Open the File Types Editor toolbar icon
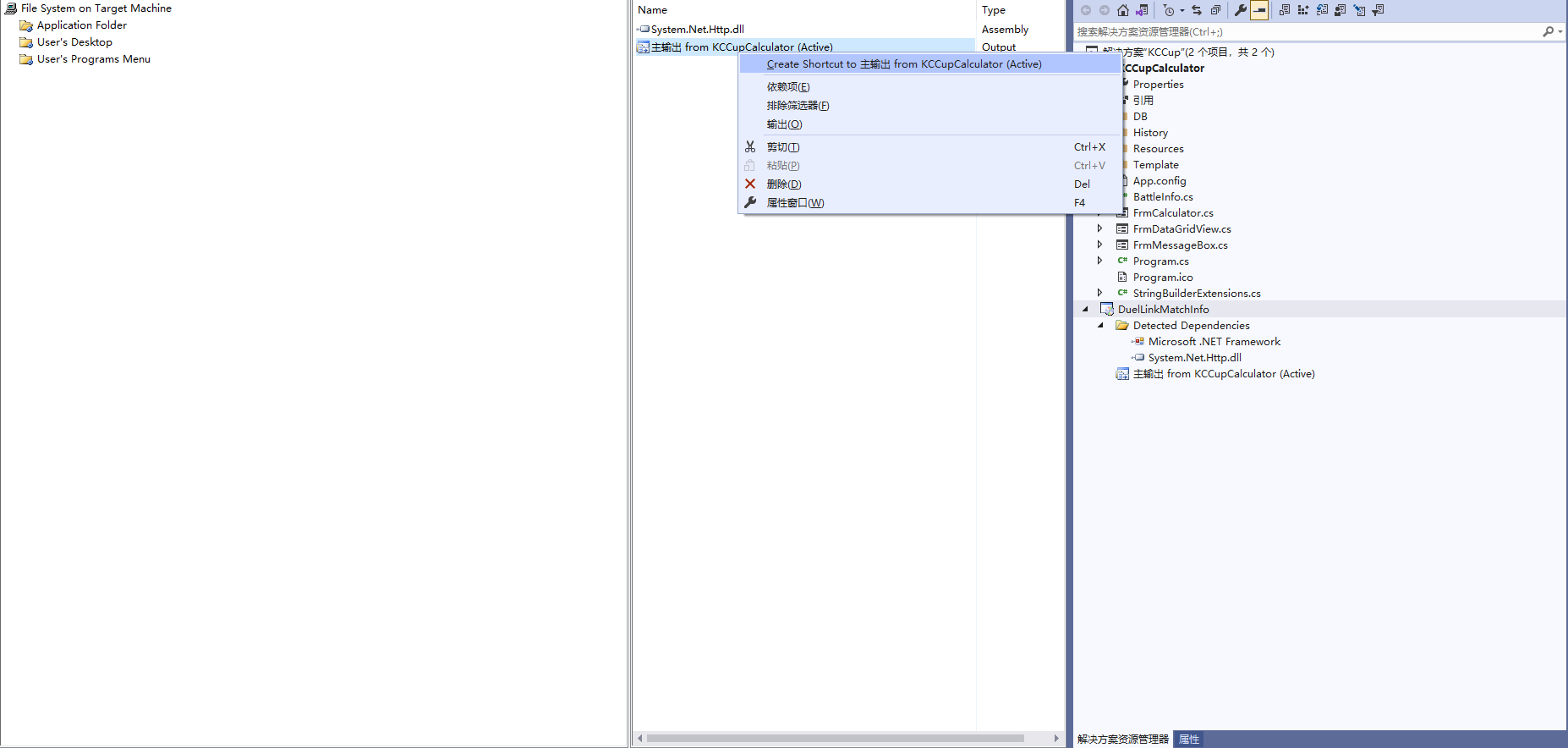The image size is (1568, 748). [x=1322, y=10]
